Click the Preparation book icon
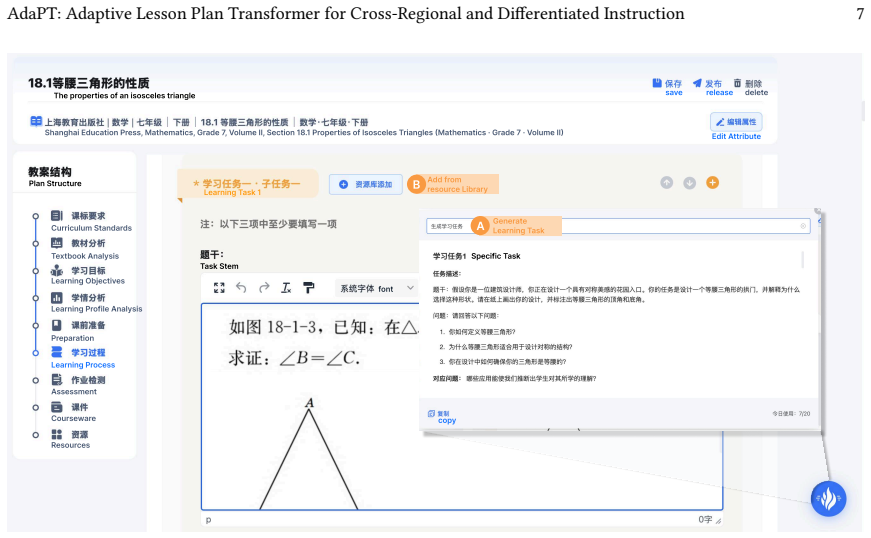The height and width of the screenshot is (538, 871). pos(57,325)
